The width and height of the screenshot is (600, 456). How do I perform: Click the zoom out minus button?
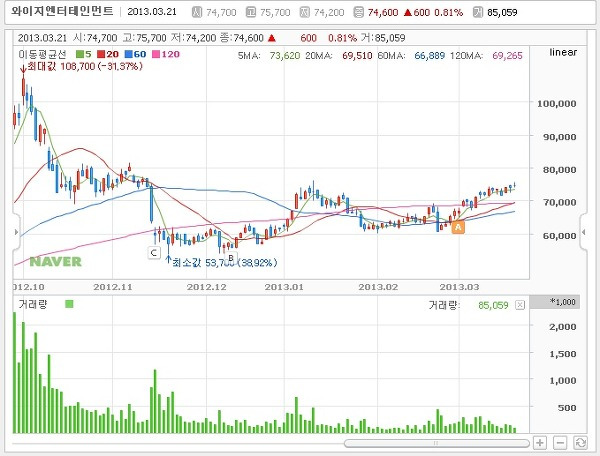[x=560, y=443]
